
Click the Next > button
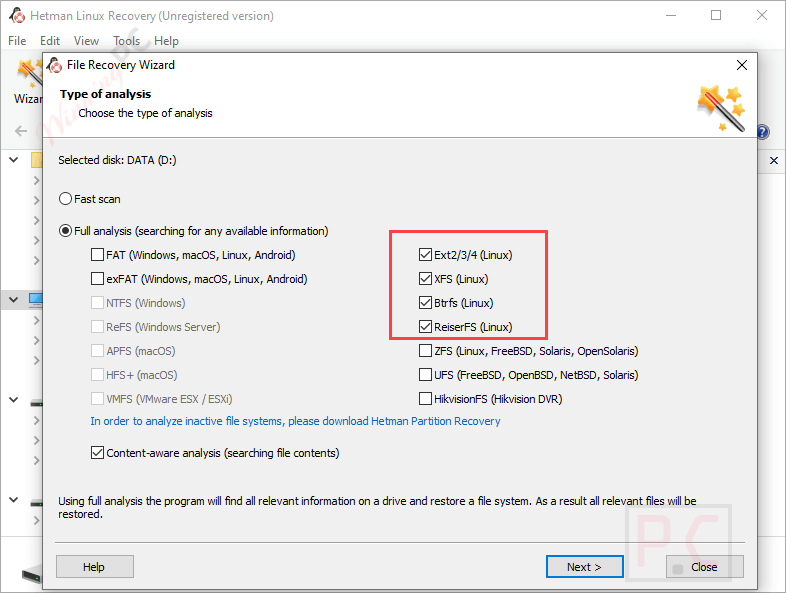(584, 566)
